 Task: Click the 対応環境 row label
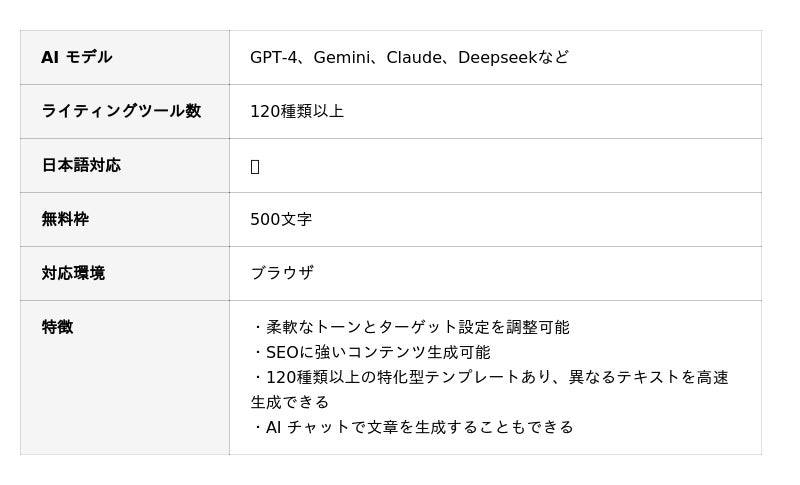point(73,273)
